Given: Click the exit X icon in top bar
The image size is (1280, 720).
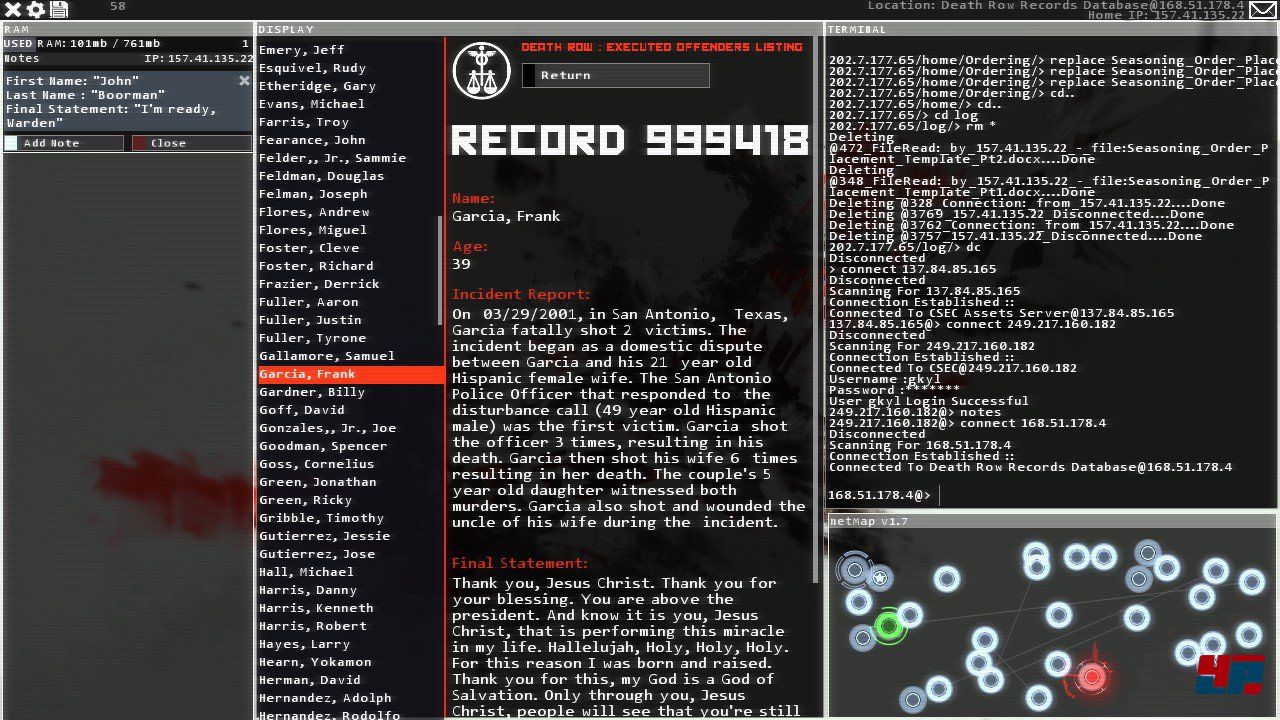Looking at the screenshot, I should click(x=13, y=10).
